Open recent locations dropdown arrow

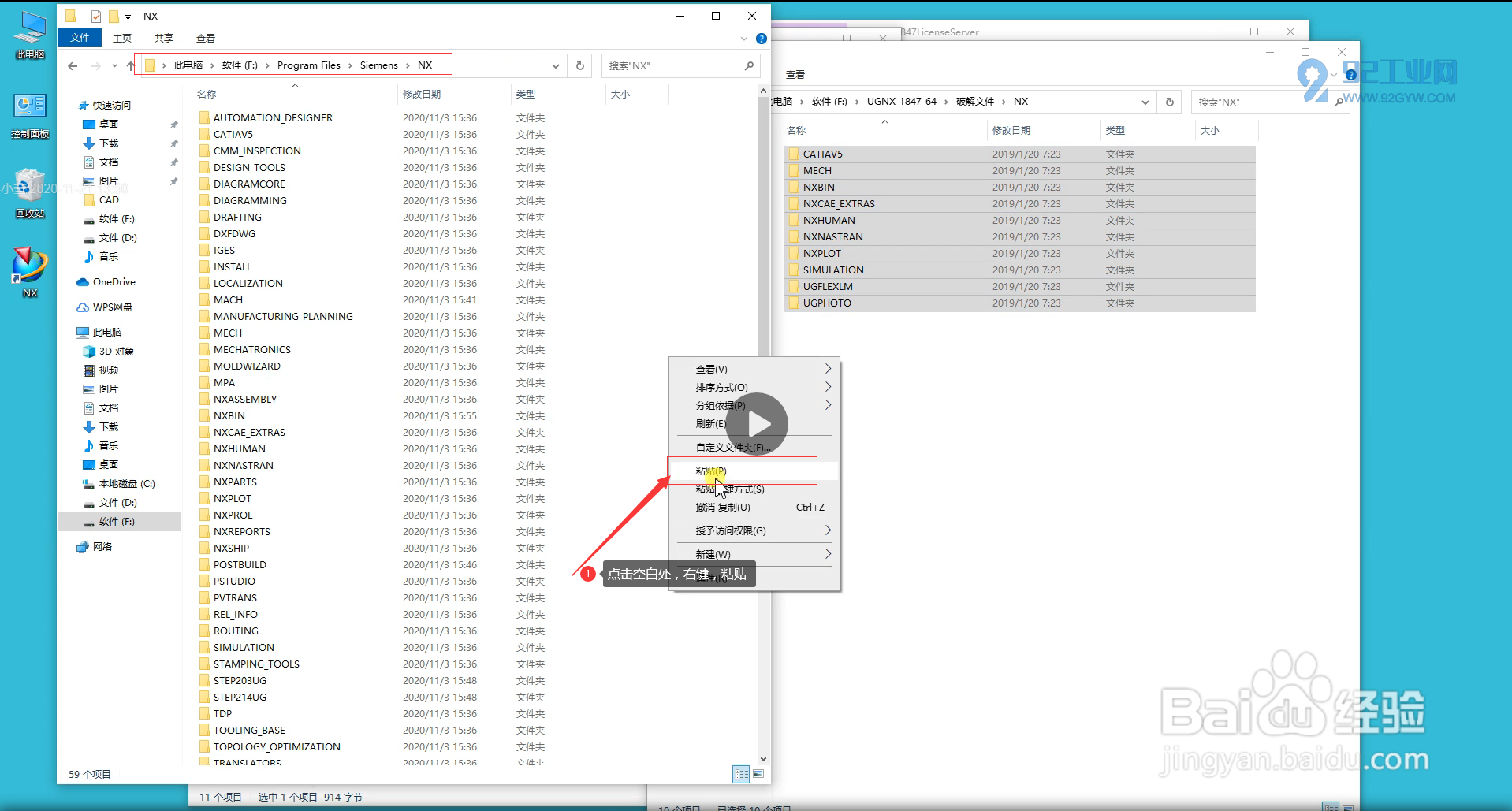[x=114, y=66]
